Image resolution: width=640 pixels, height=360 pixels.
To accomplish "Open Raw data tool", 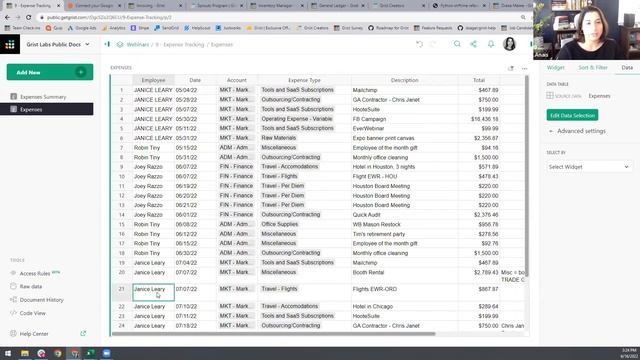I will (31, 287).
